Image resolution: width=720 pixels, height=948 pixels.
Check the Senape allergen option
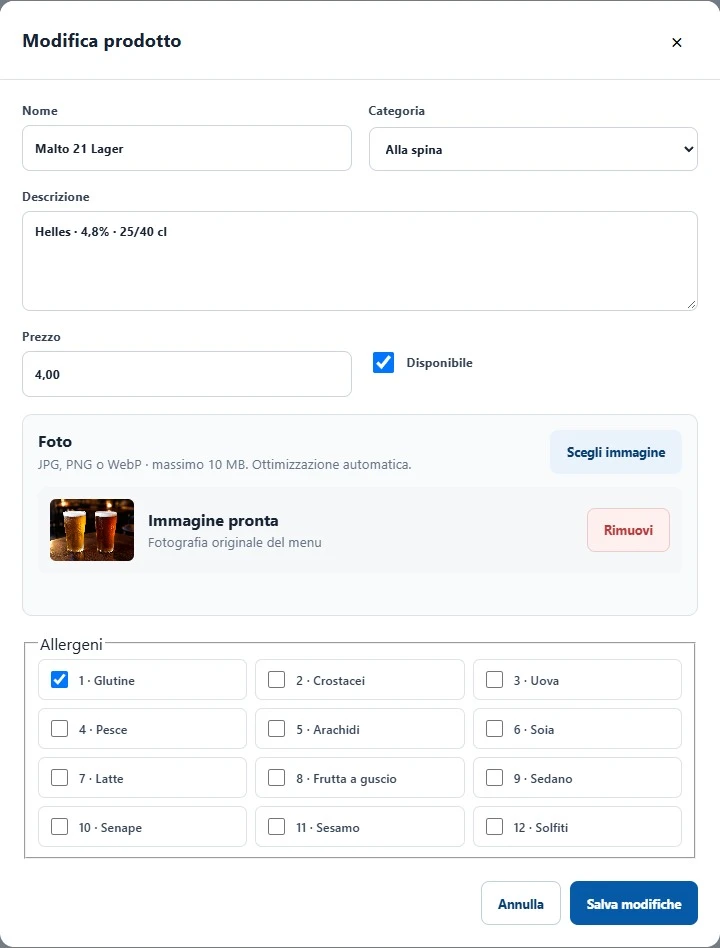(x=59, y=826)
